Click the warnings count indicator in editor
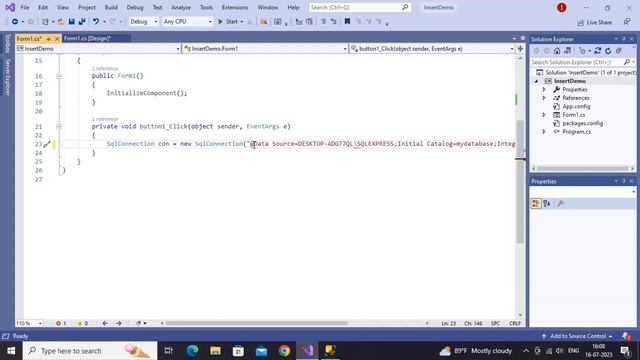This screenshot has width=640, height=360. [83, 323]
